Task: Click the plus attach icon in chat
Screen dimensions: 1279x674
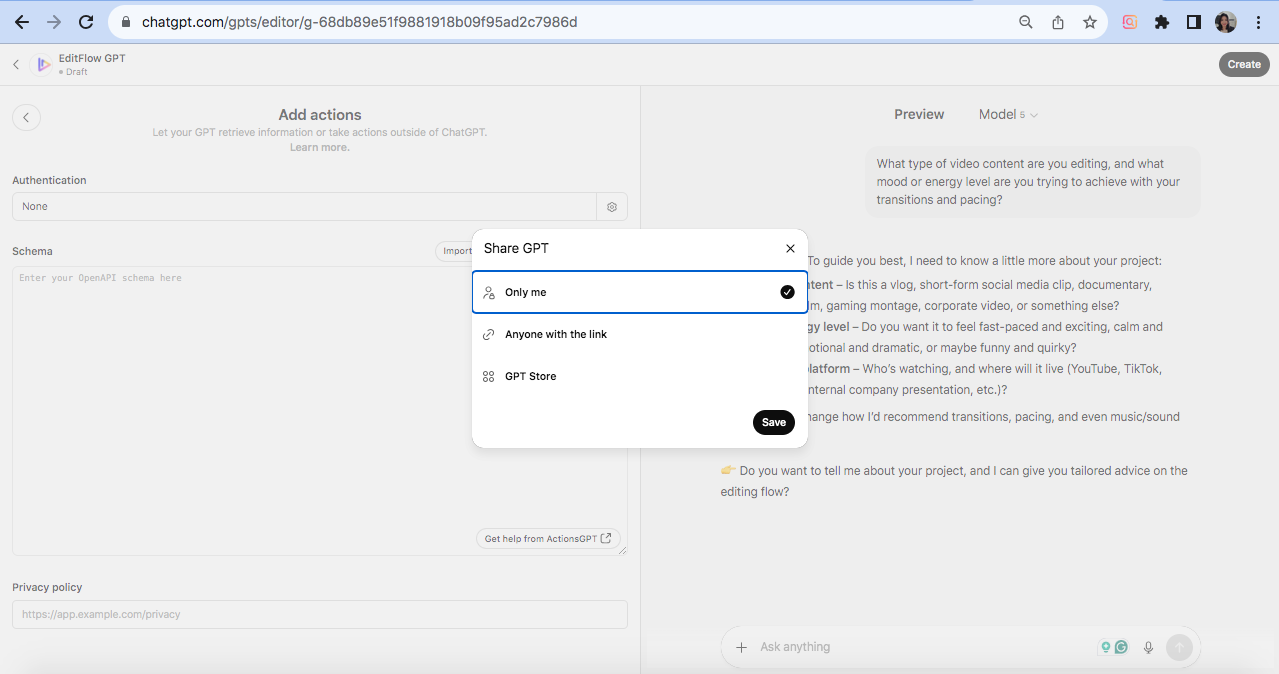Action: coord(741,647)
